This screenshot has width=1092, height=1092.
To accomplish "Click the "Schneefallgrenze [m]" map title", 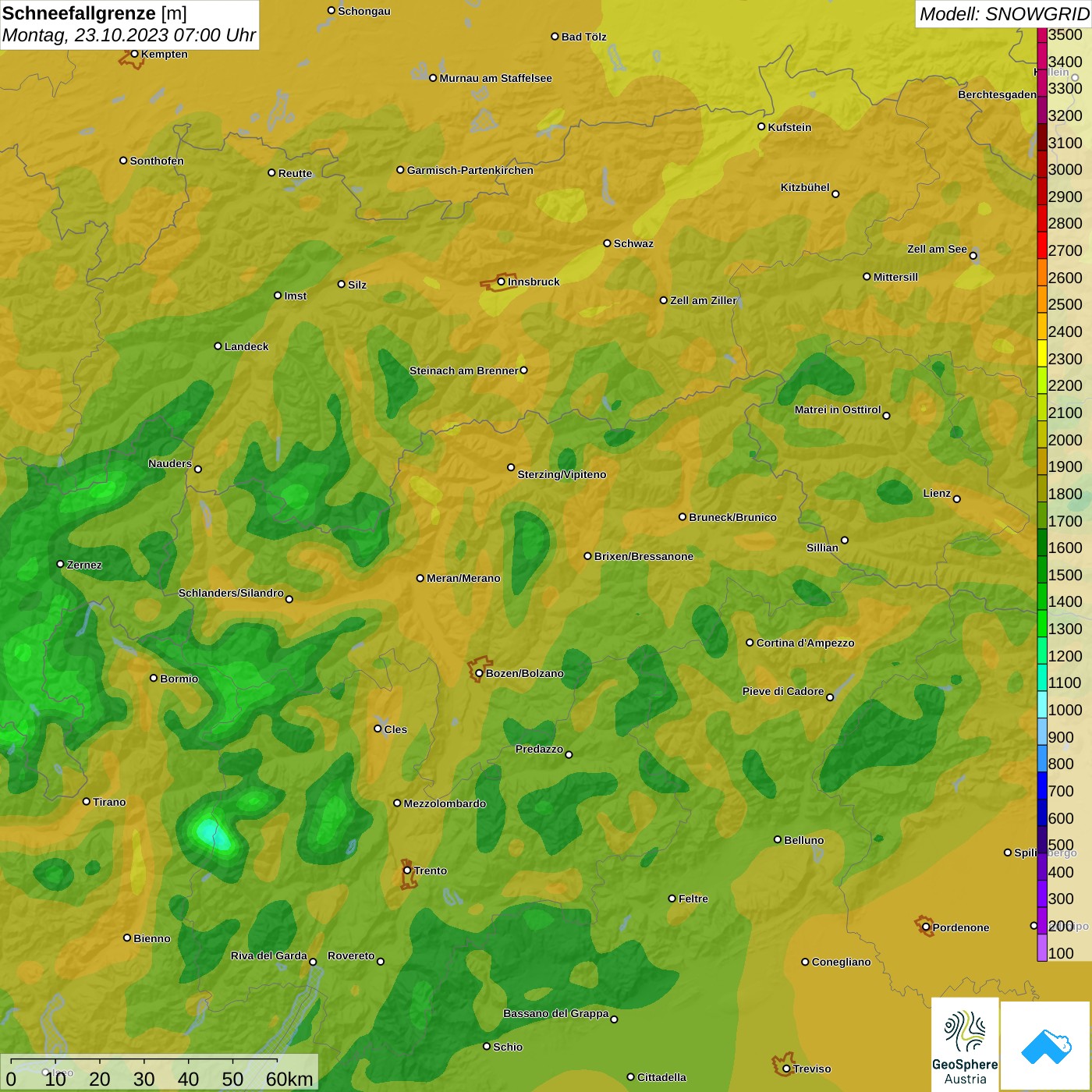I will pos(94,13).
